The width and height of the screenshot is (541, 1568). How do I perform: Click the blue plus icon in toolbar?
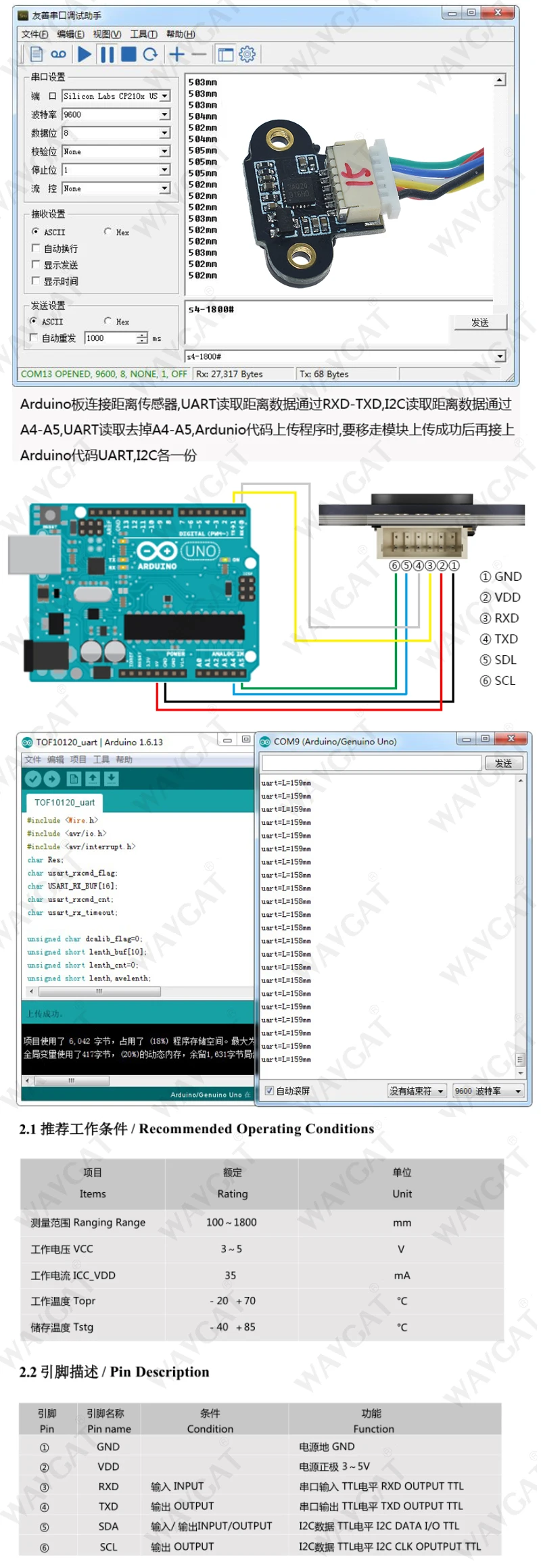177,54
